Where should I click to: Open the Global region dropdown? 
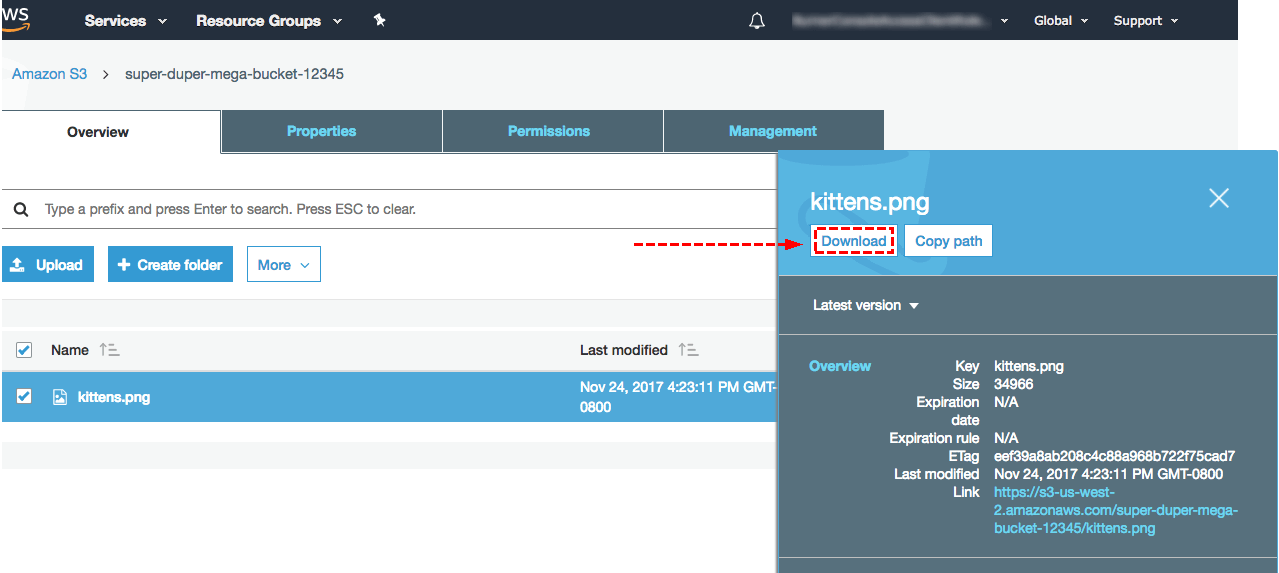pyautogui.click(x=1061, y=20)
